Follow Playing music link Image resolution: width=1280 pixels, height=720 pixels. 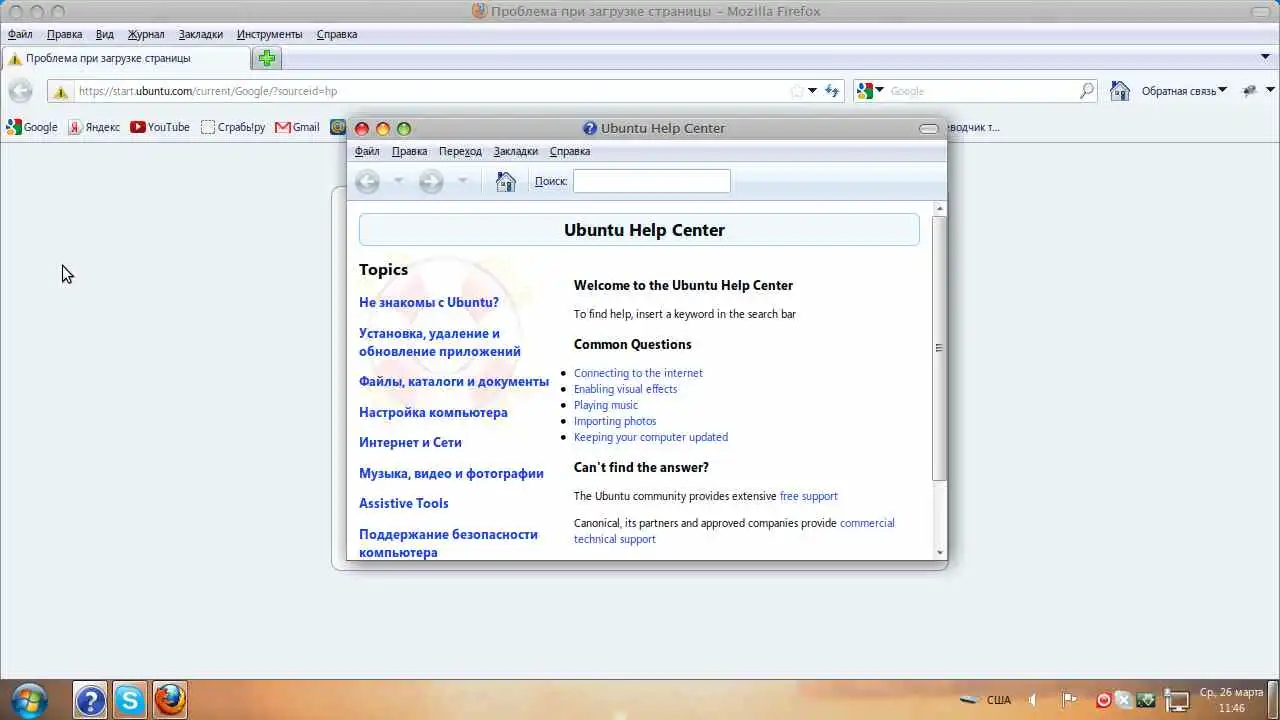click(x=606, y=405)
